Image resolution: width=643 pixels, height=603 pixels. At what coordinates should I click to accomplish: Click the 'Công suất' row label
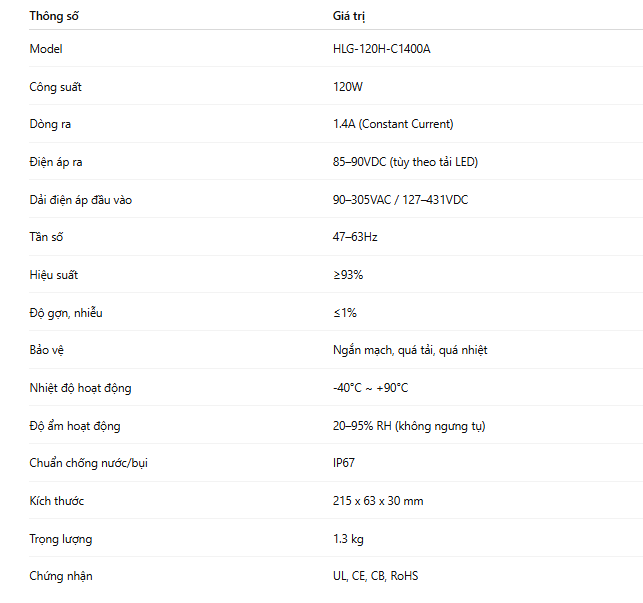(56, 87)
